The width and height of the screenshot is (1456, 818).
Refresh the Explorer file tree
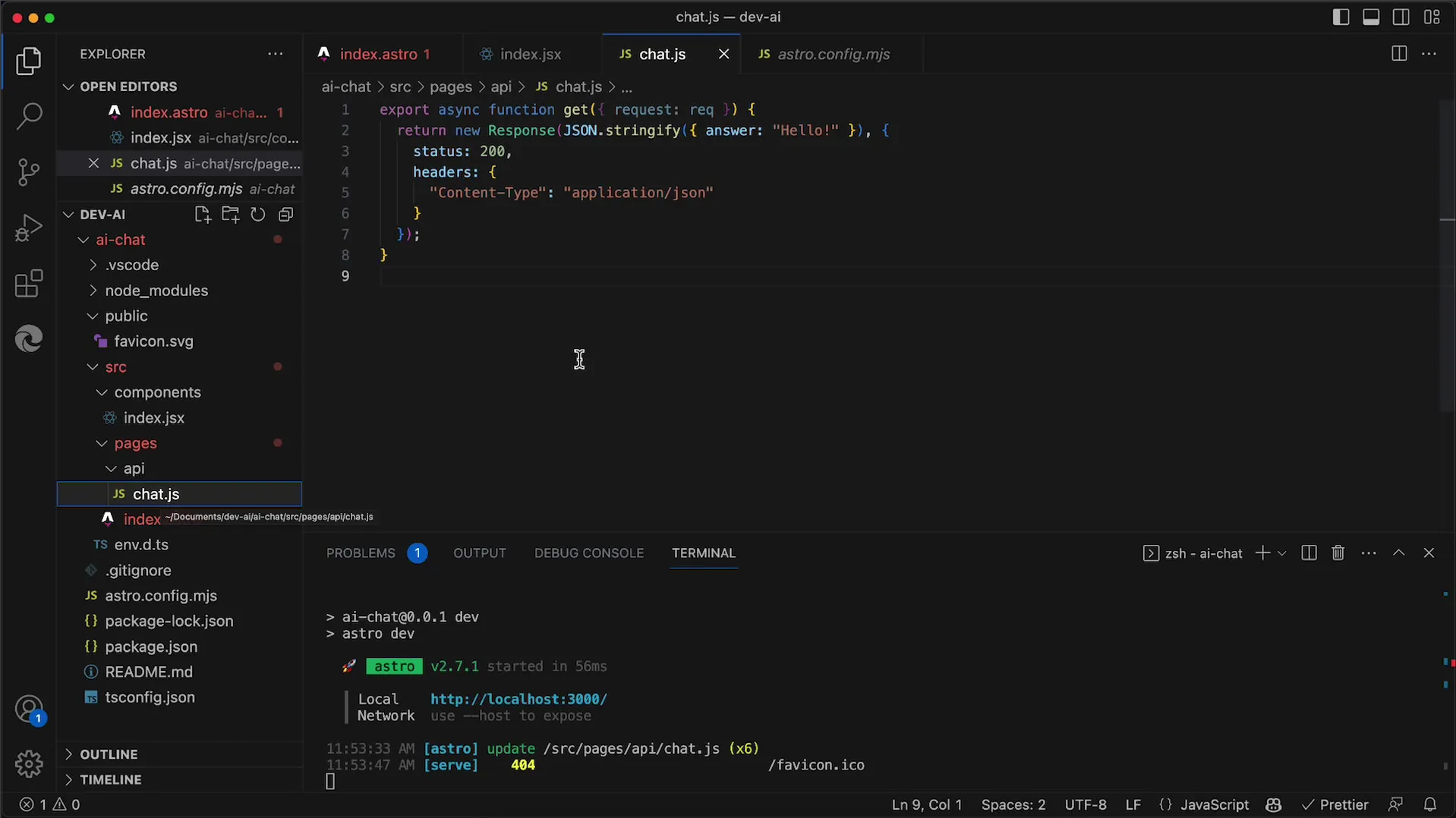pyautogui.click(x=258, y=215)
